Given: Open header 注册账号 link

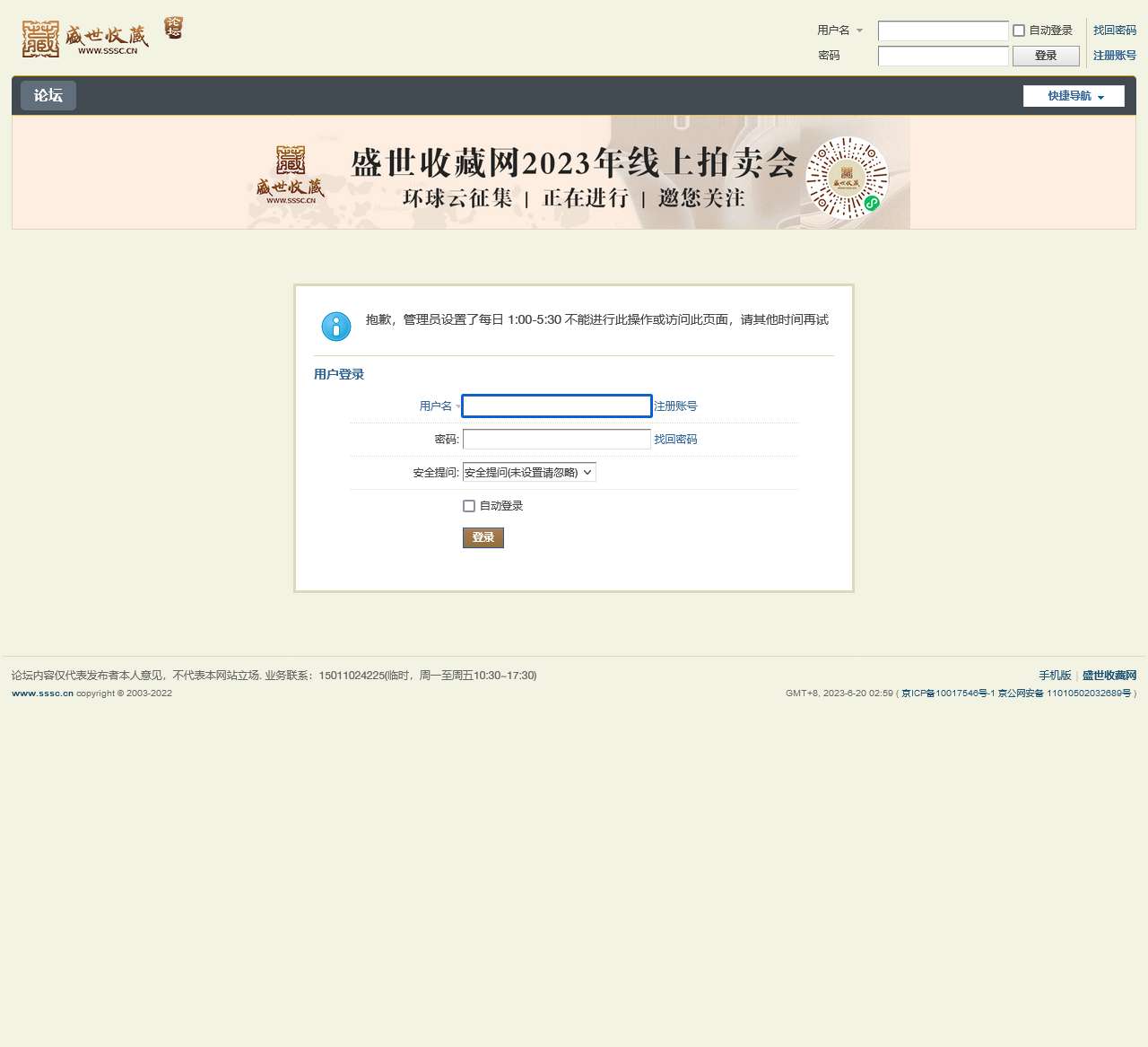Looking at the screenshot, I should tap(1115, 56).
